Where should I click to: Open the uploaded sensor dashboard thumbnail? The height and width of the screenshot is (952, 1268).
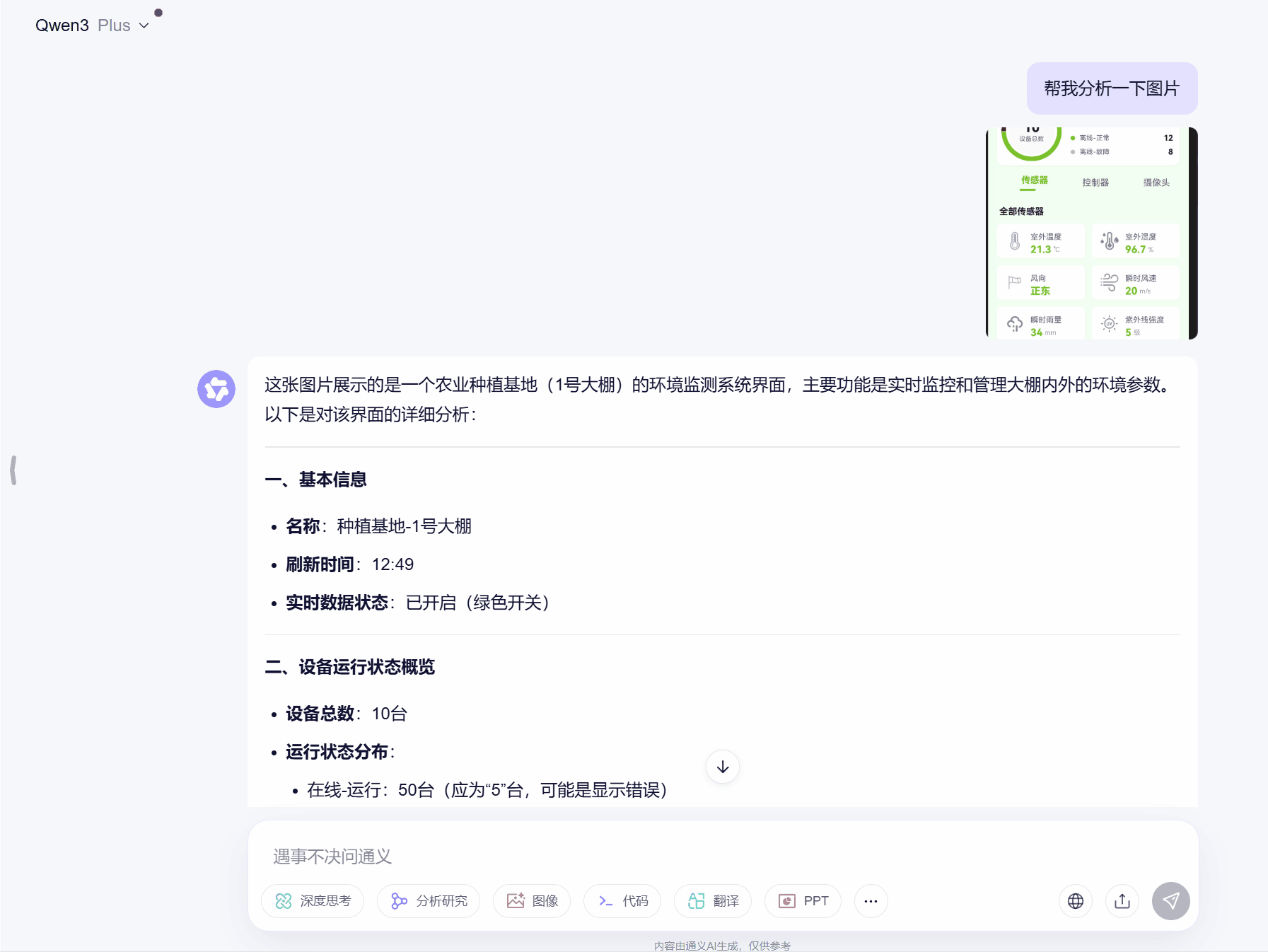pos(1091,233)
